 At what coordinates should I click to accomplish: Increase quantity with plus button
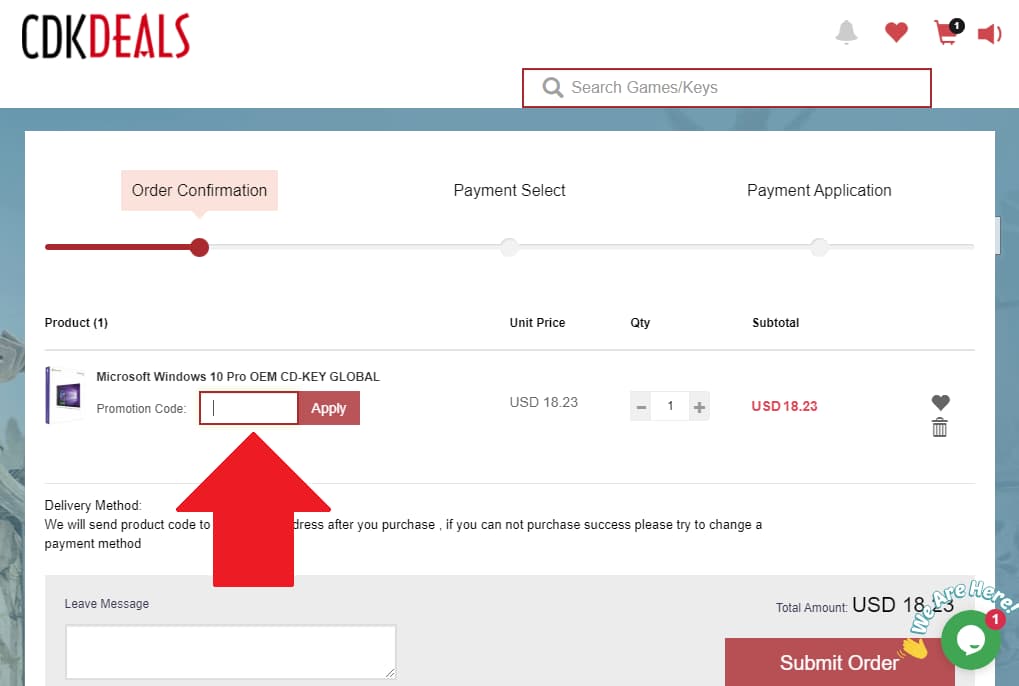click(699, 407)
